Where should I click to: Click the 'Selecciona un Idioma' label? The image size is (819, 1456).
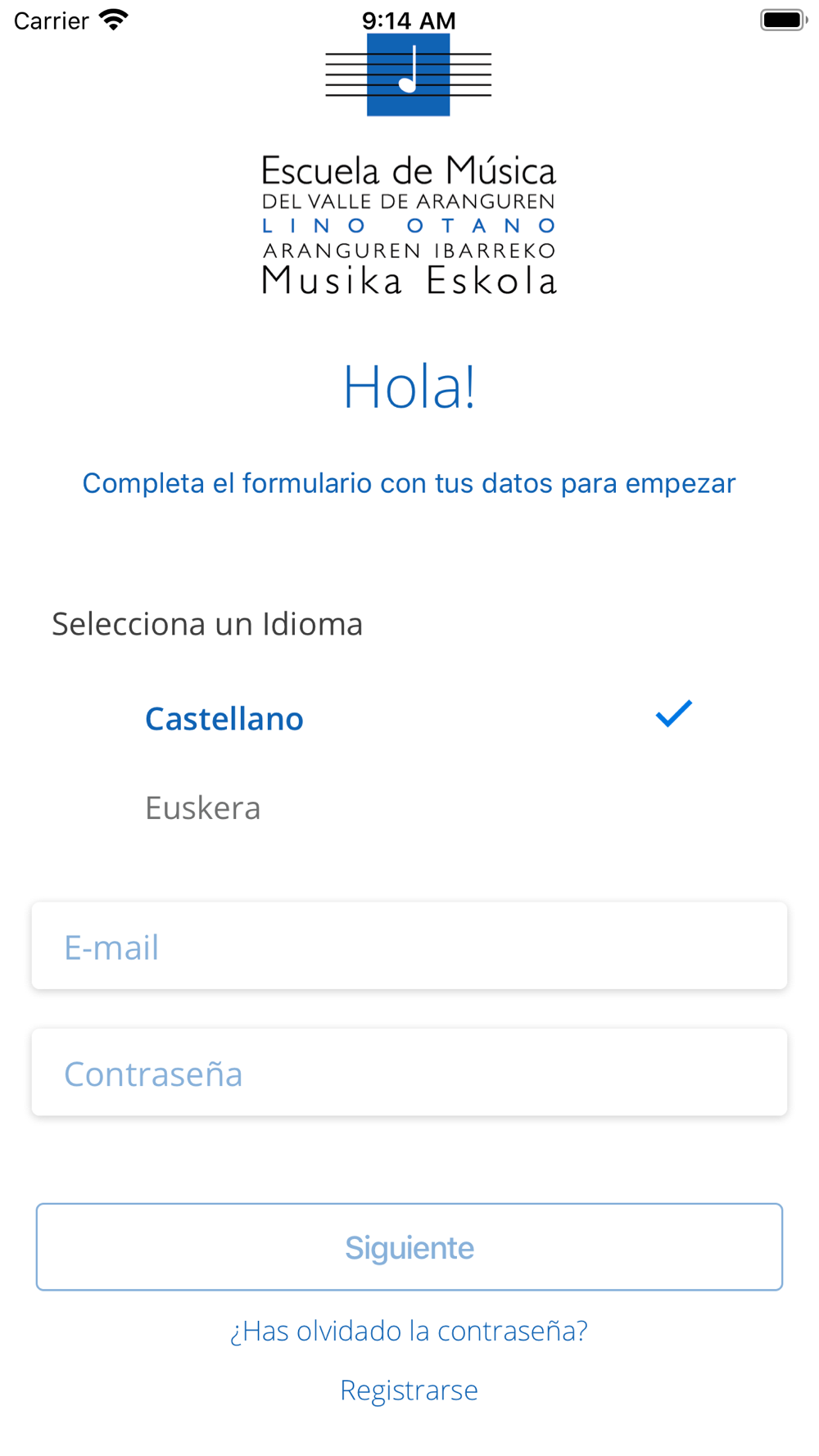(207, 624)
